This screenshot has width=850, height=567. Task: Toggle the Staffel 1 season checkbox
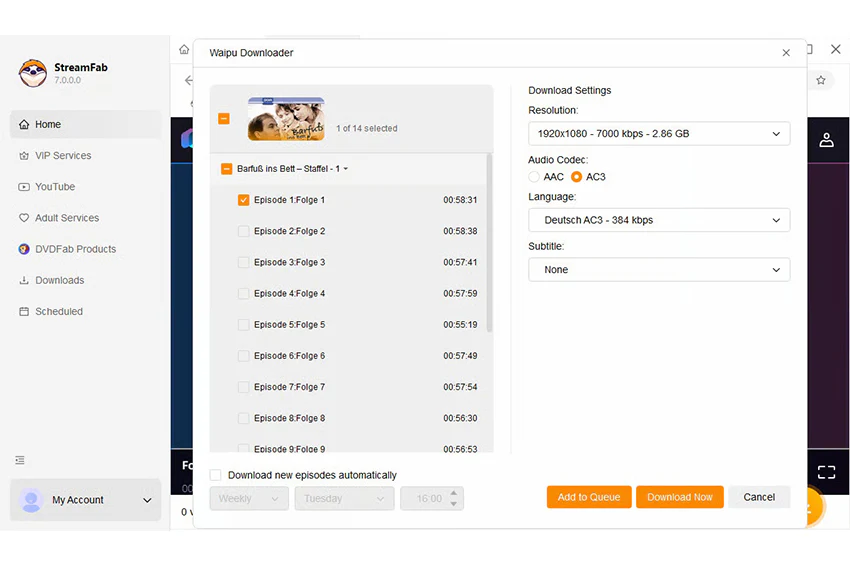coord(227,169)
